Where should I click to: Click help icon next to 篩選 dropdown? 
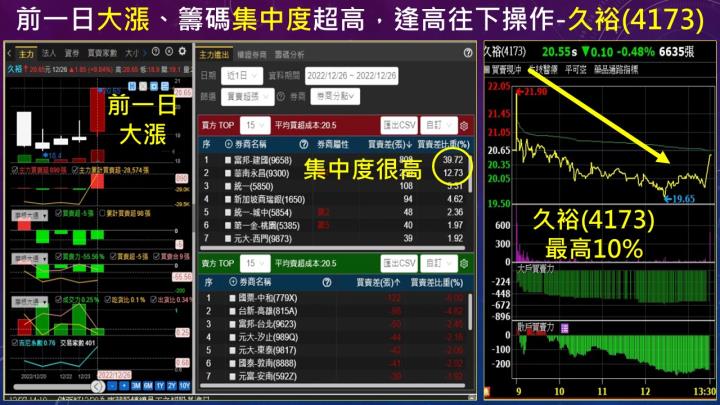[281, 96]
